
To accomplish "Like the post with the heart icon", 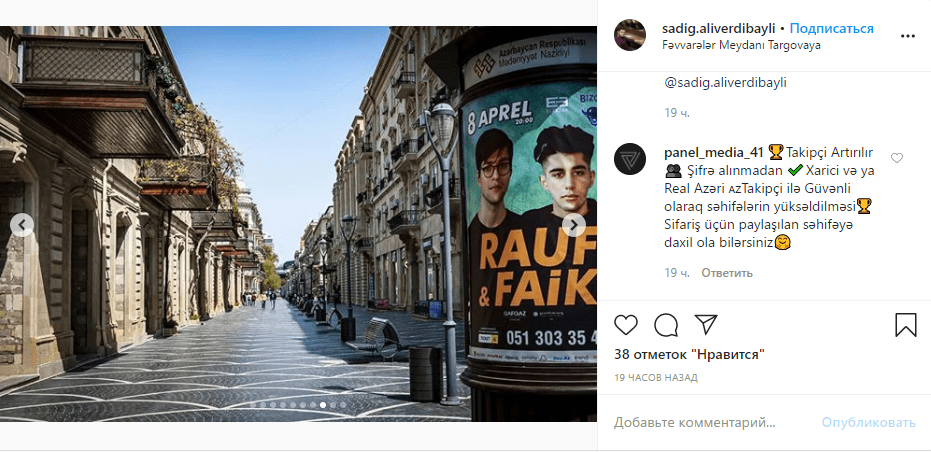I will (626, 324).
